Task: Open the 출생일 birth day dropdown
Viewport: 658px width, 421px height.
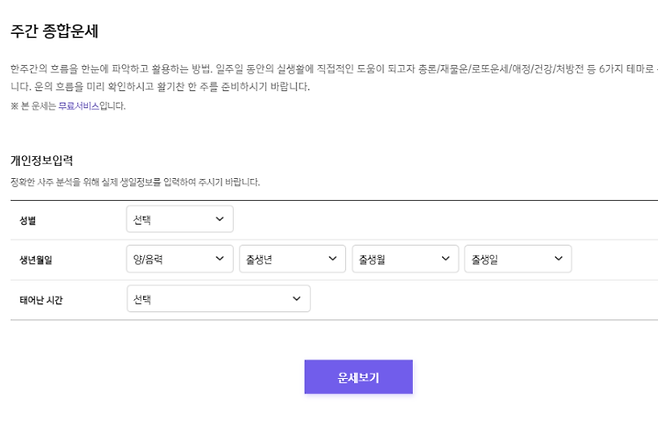Action: [x=518, y=259]
